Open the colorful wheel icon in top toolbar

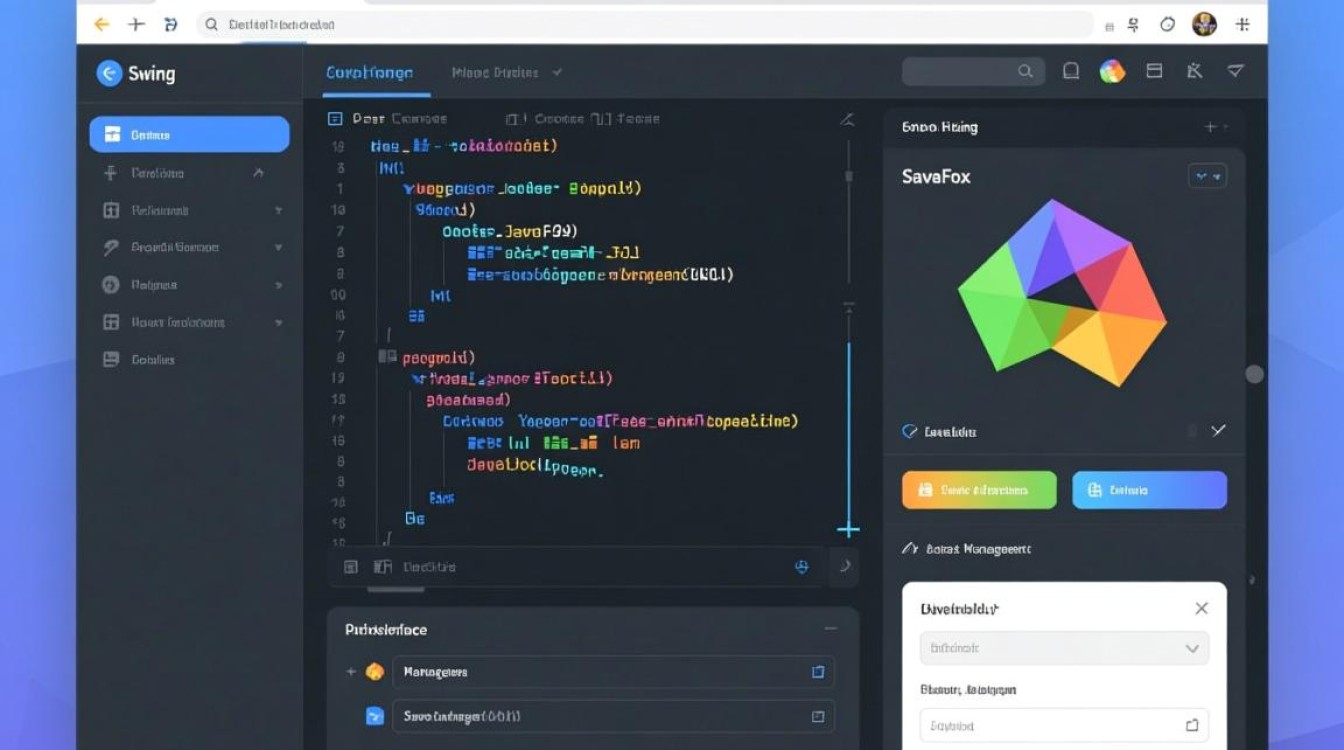click(x=1112, y=71)
